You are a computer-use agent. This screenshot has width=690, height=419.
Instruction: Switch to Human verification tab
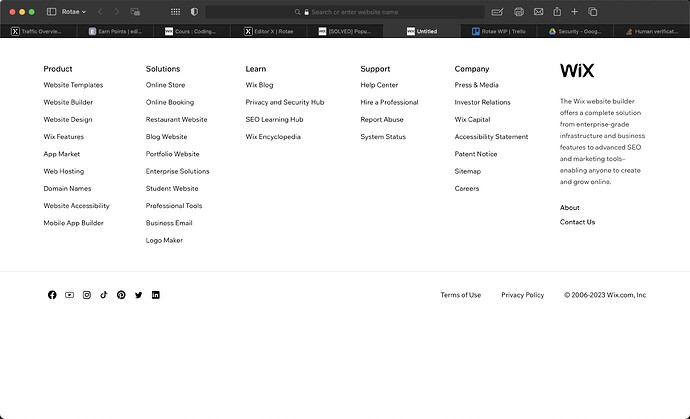(652, 31)
